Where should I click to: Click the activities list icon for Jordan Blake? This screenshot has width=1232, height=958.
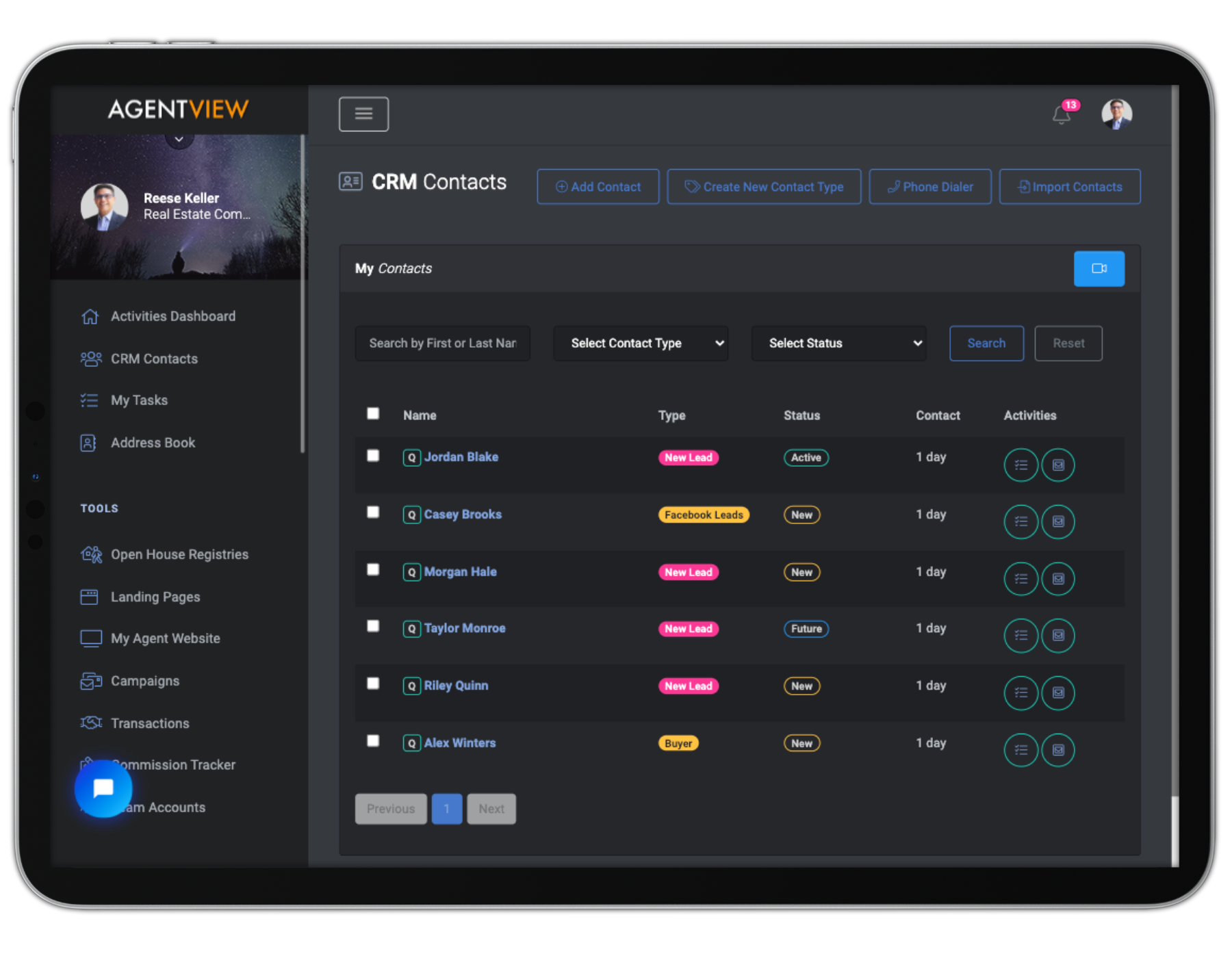point(1021,465)
